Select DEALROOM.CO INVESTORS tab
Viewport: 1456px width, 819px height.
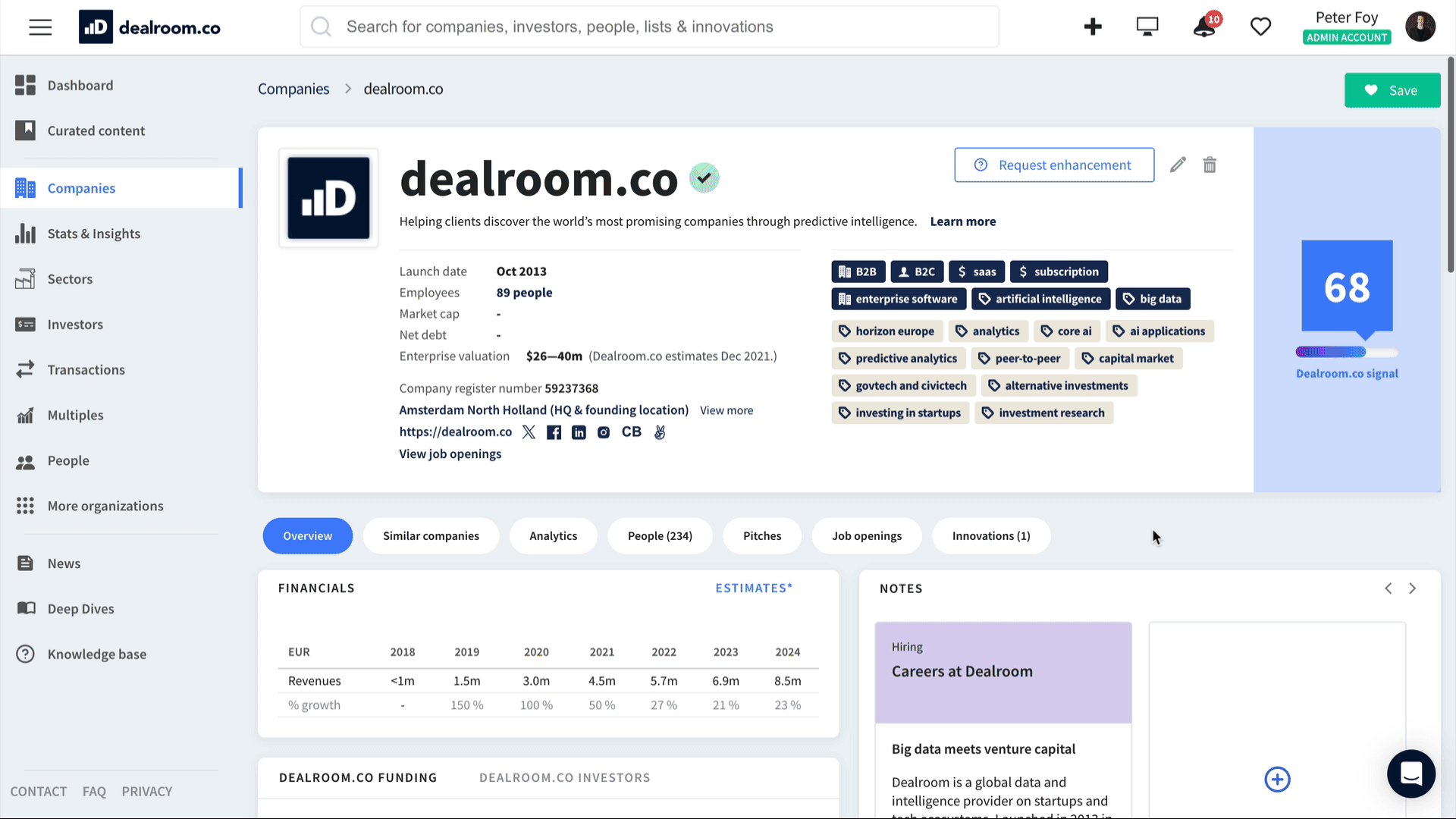(x=565, y=777)
